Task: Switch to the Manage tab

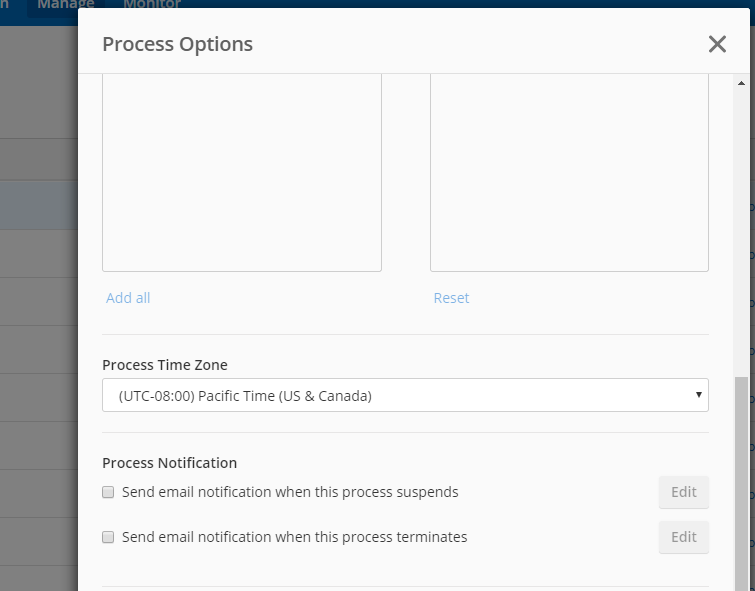Action: [65, 4]
